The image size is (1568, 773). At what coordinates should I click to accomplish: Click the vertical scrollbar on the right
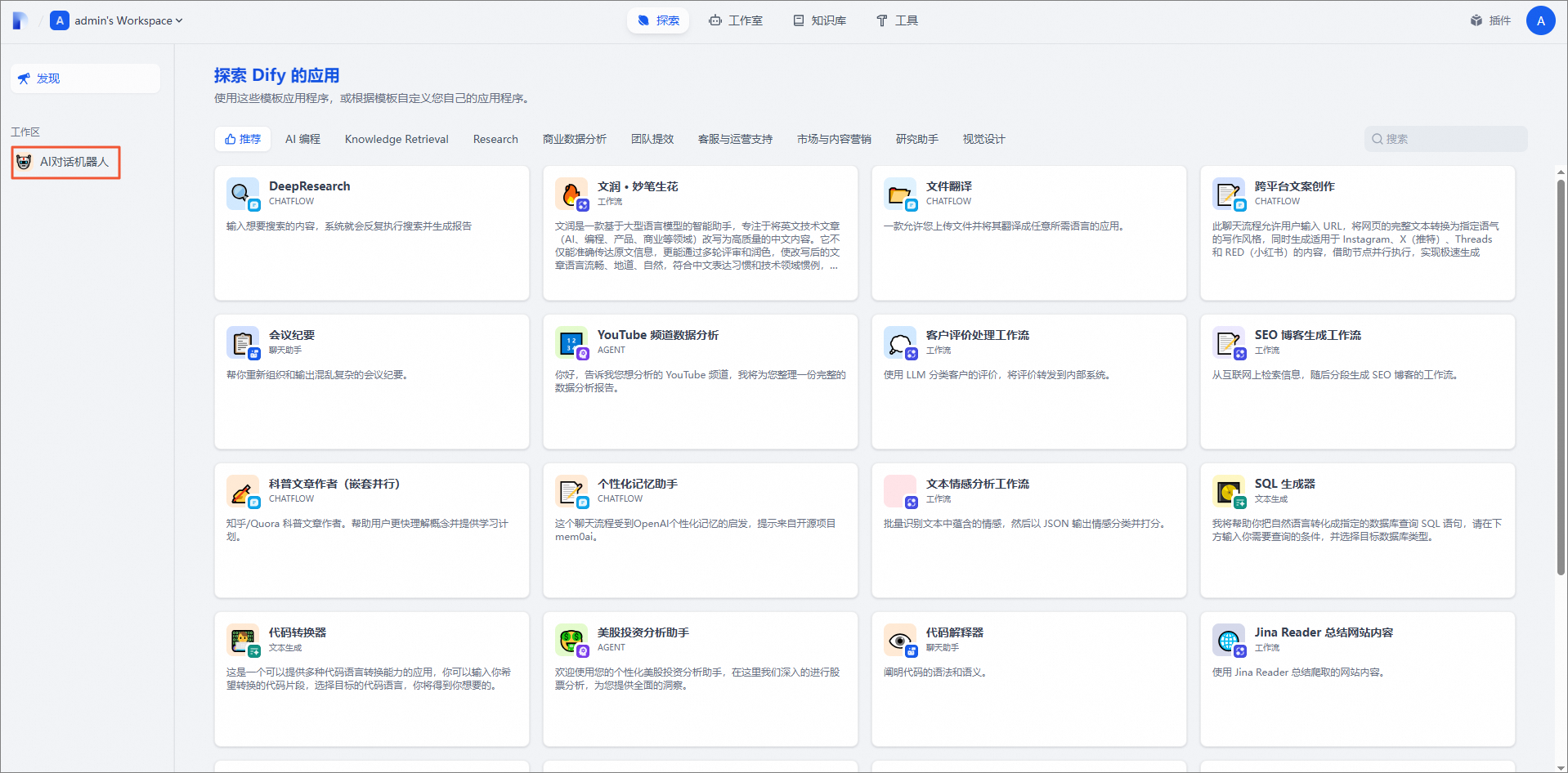pyautogui.click(x=1561, y=376)
